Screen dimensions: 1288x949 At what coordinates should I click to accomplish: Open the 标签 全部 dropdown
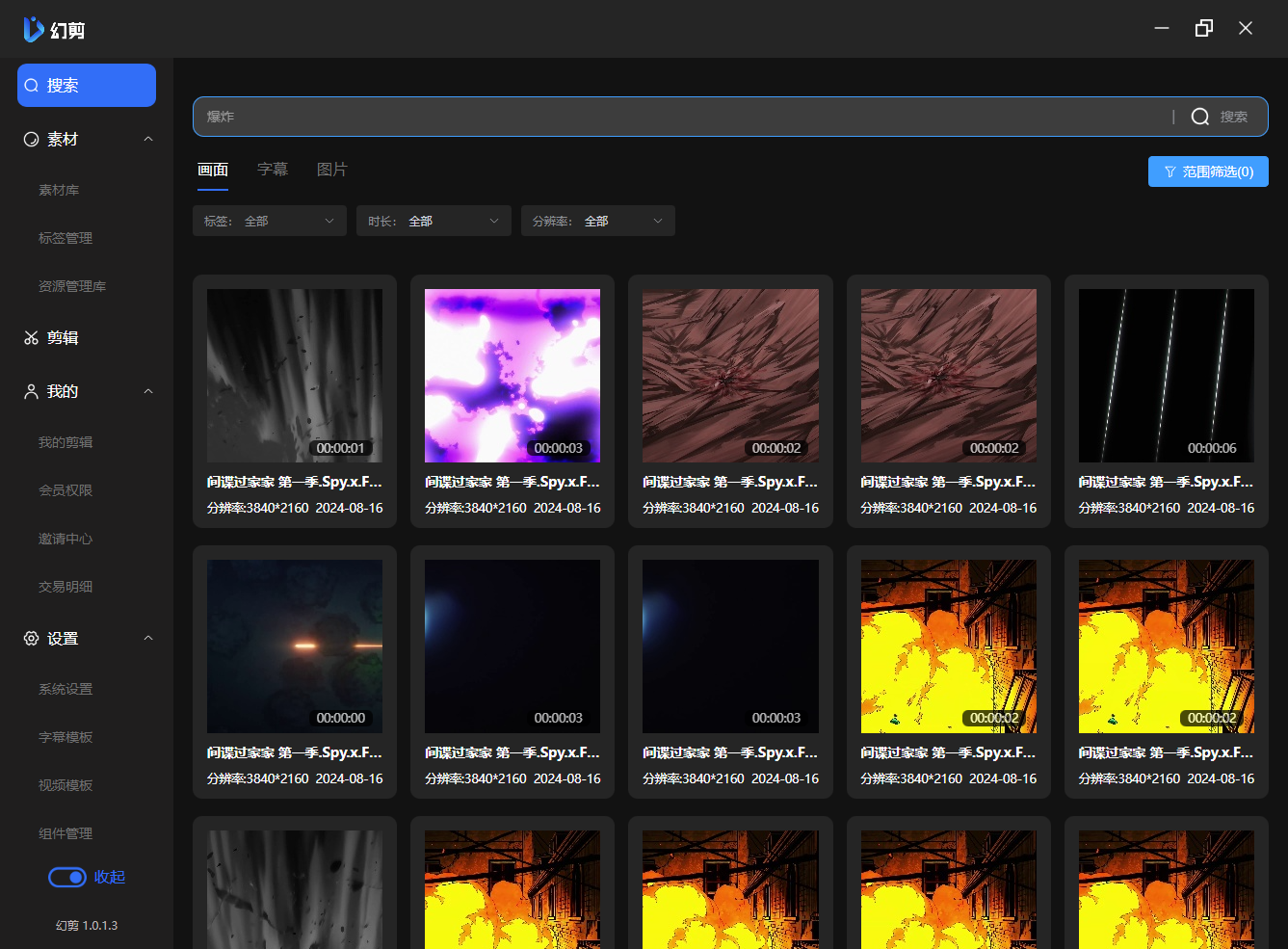click(270, 221)
